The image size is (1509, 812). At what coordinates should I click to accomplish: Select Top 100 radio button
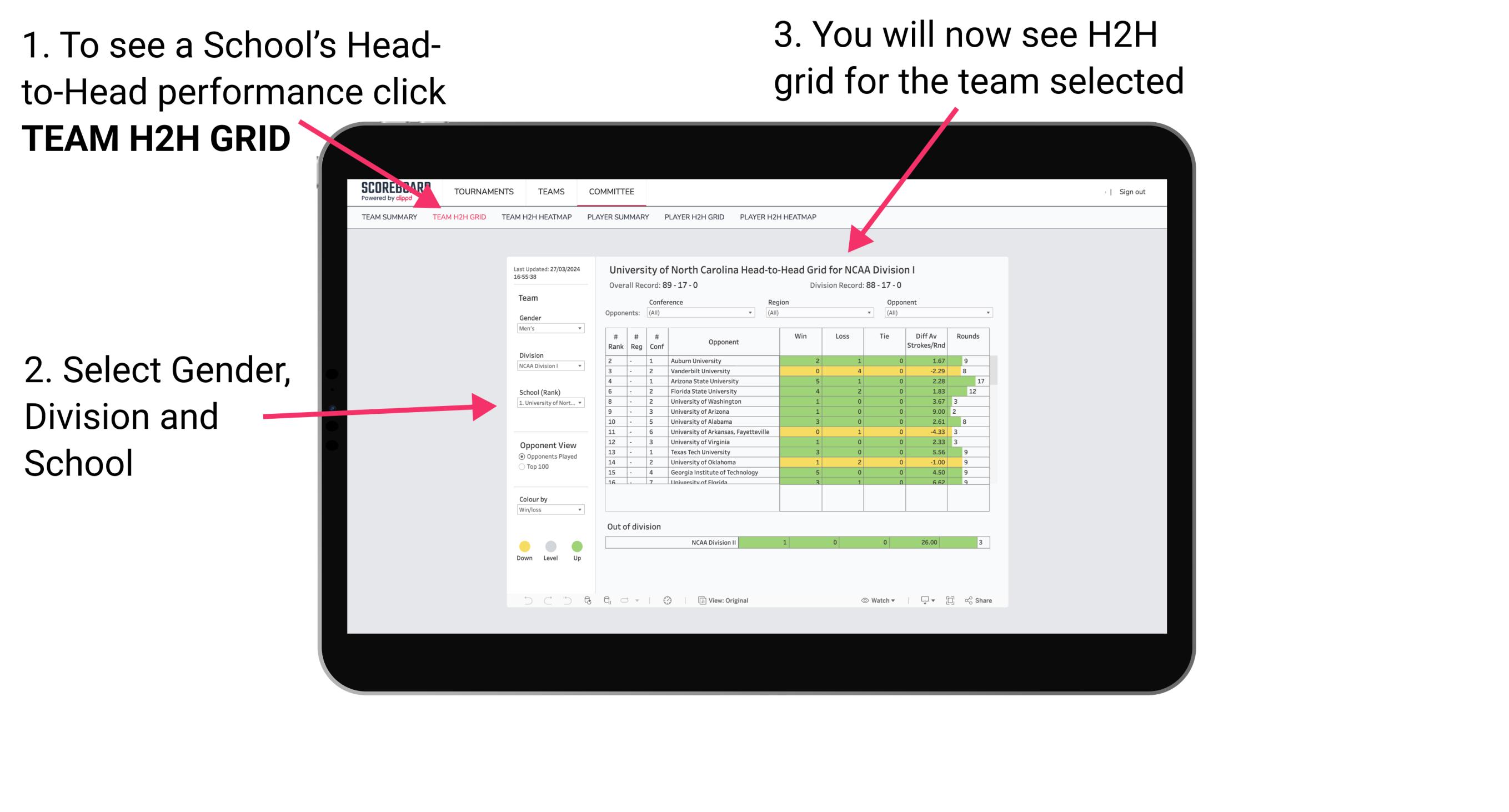pyautogui.click(x=521, y=467)
